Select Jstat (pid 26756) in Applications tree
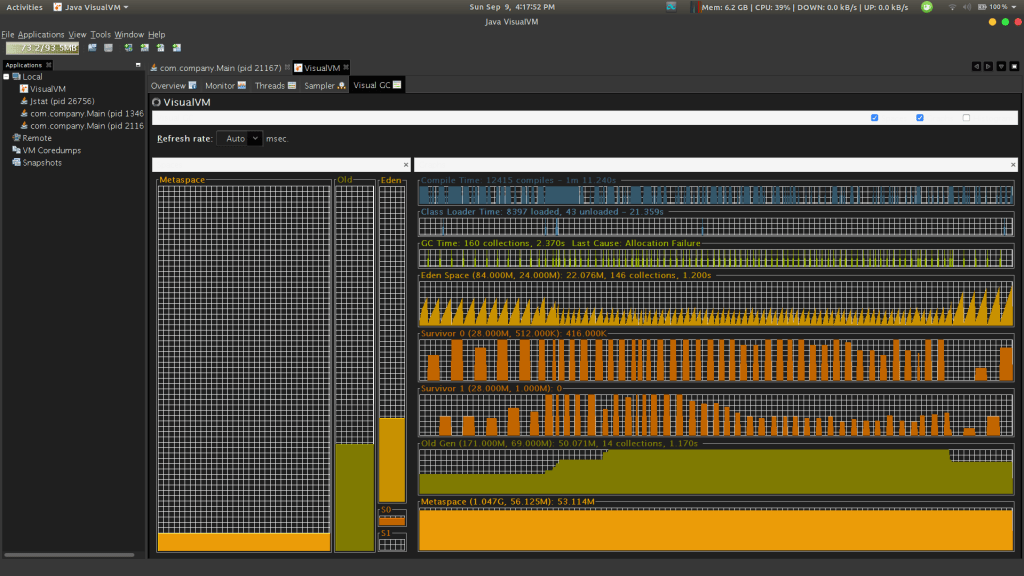 pyautogui.click(x=60, y=101)
